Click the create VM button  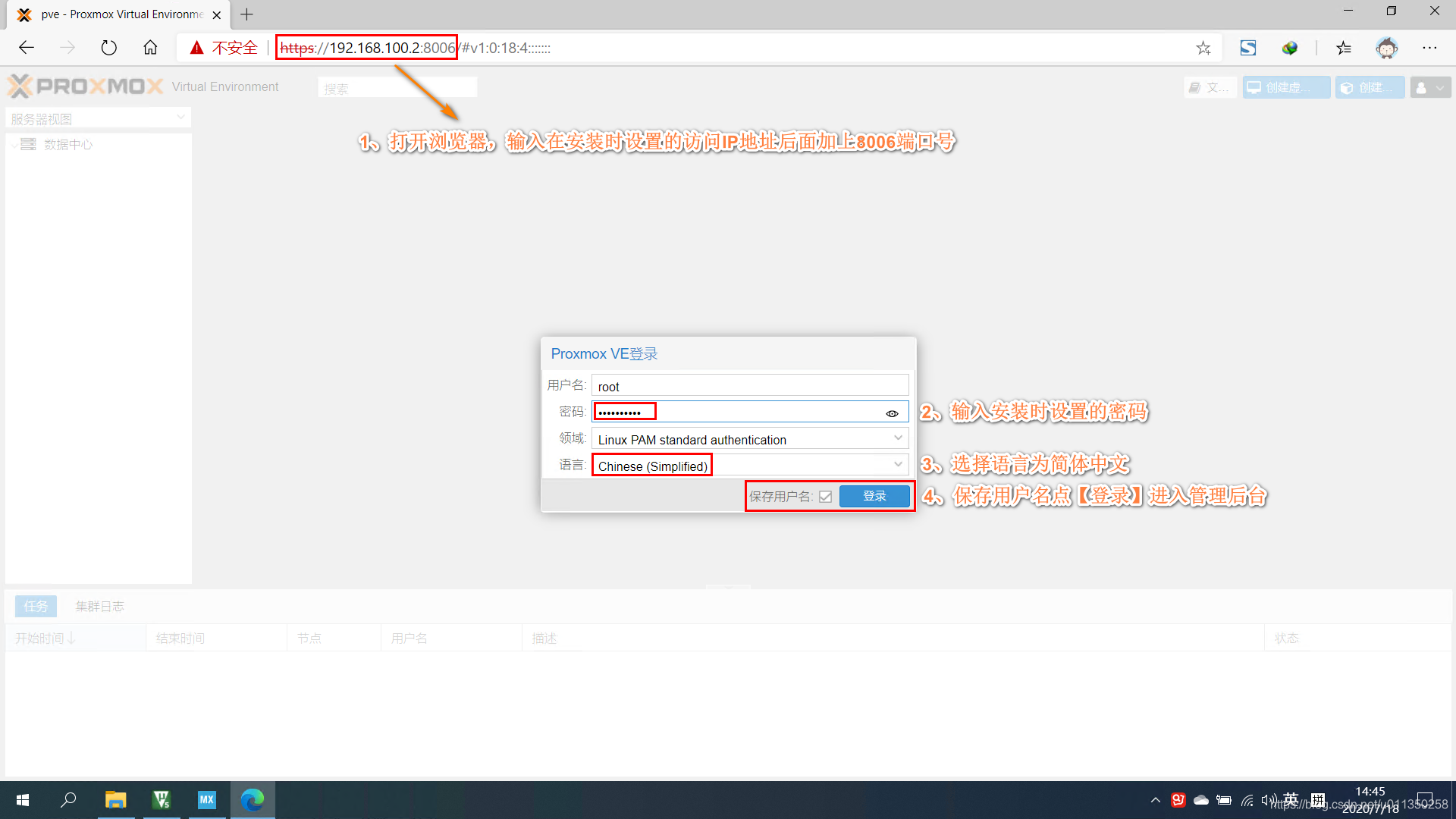pos(1285,87)
